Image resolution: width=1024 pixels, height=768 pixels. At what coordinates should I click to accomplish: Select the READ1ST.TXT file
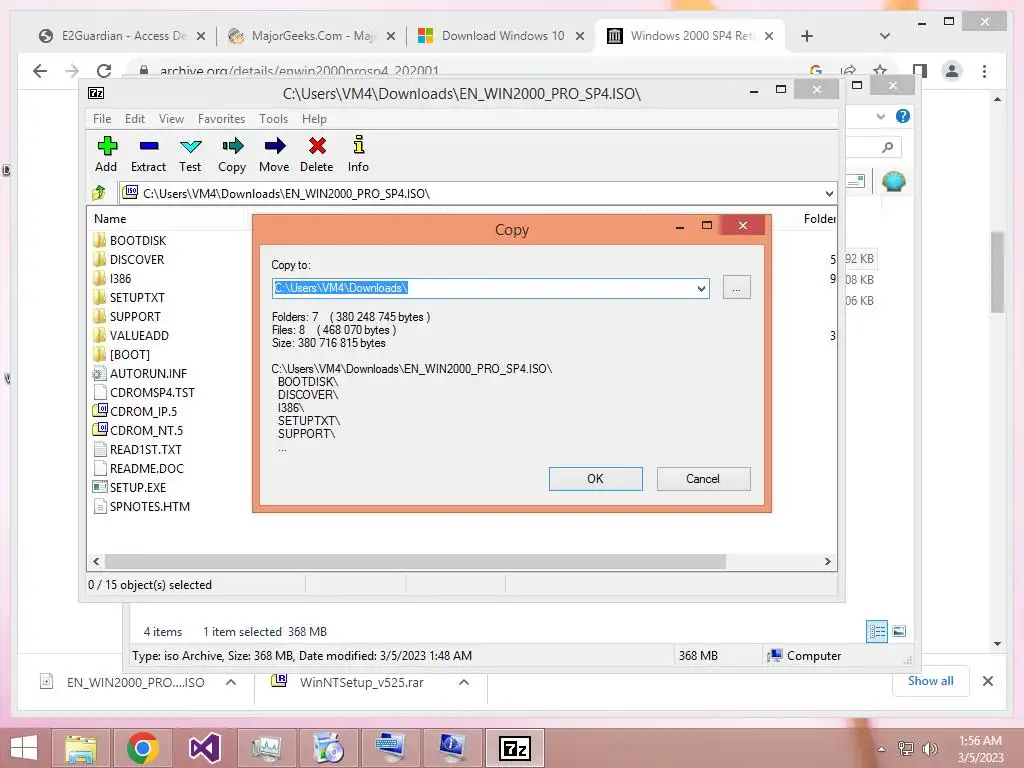point(146,449)
